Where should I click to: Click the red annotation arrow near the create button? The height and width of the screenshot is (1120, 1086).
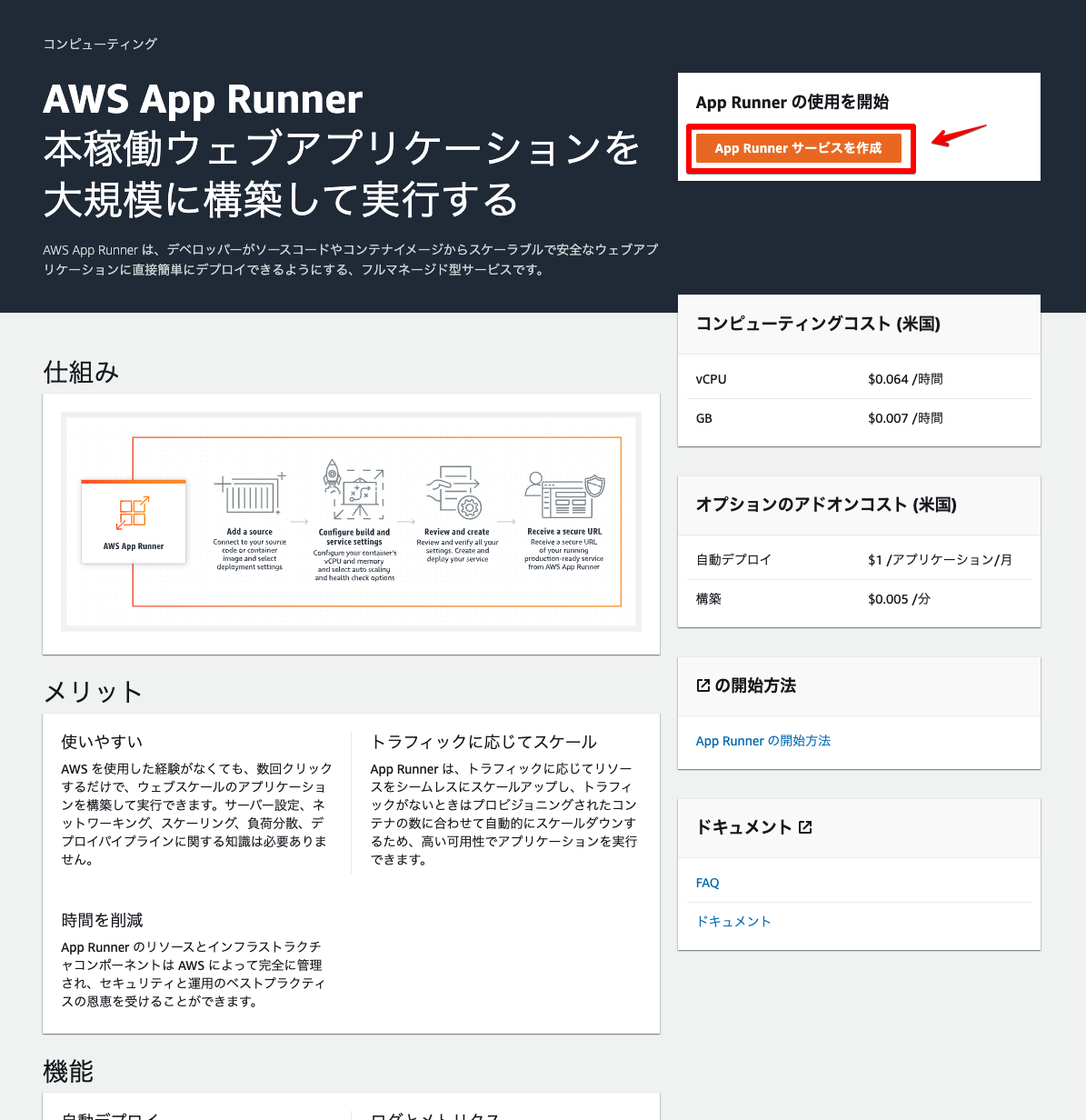click(x=959, y=135)
